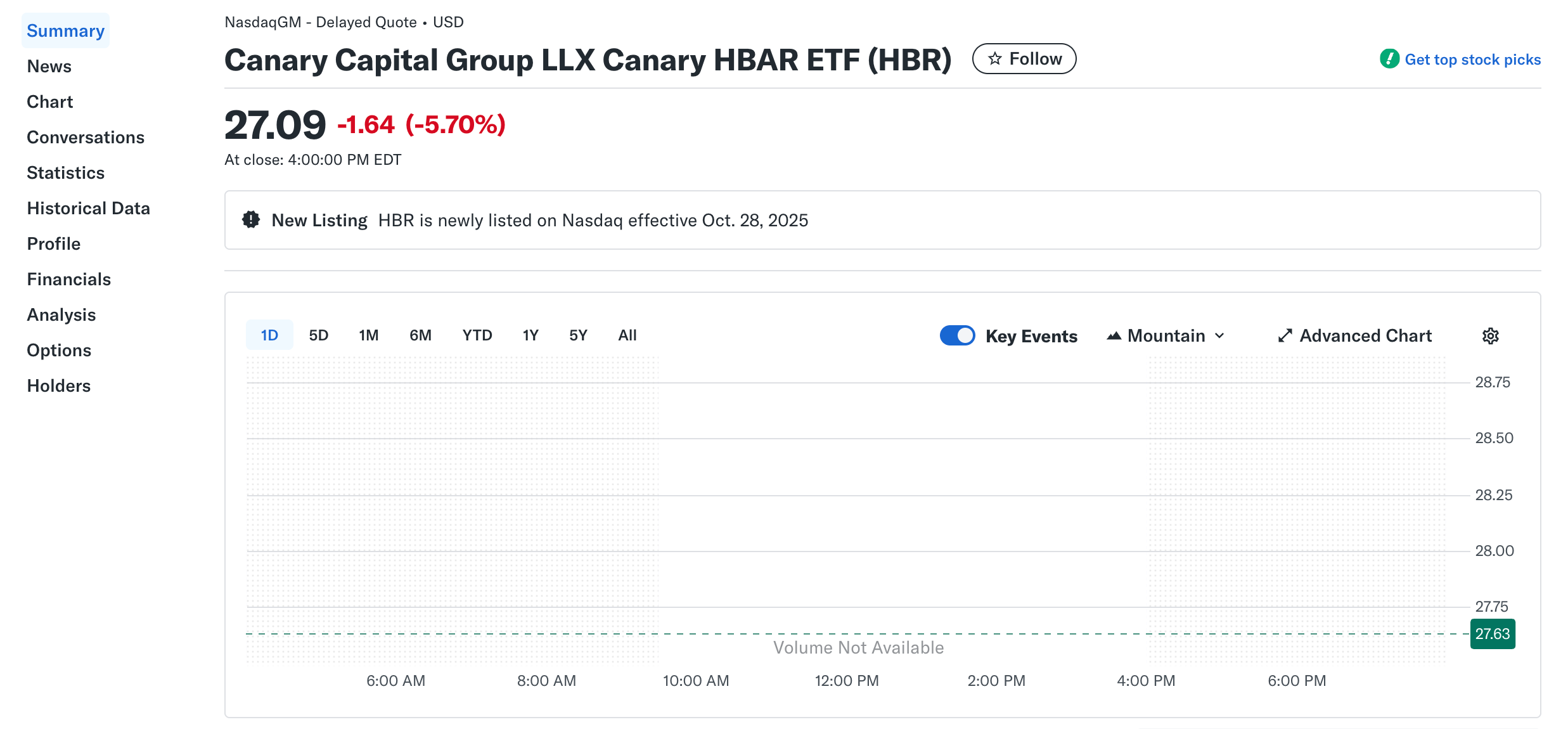Select the 6M time range

(420, 335)
